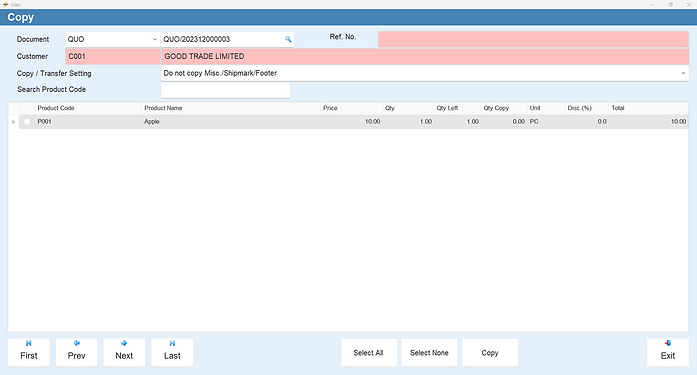The height and width of the screenshot is (375, 697).
Task: Click the app icon in the title bar
Action: tap(5, 4)
